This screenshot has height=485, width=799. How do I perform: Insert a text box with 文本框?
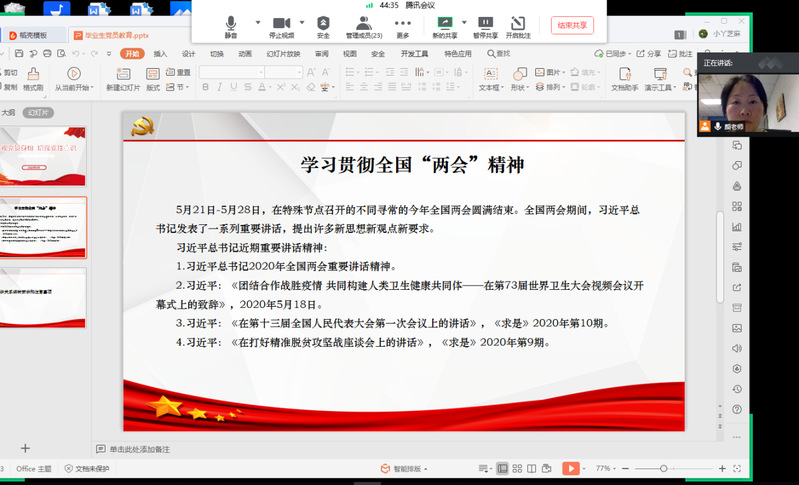click(x=490, y=78)
